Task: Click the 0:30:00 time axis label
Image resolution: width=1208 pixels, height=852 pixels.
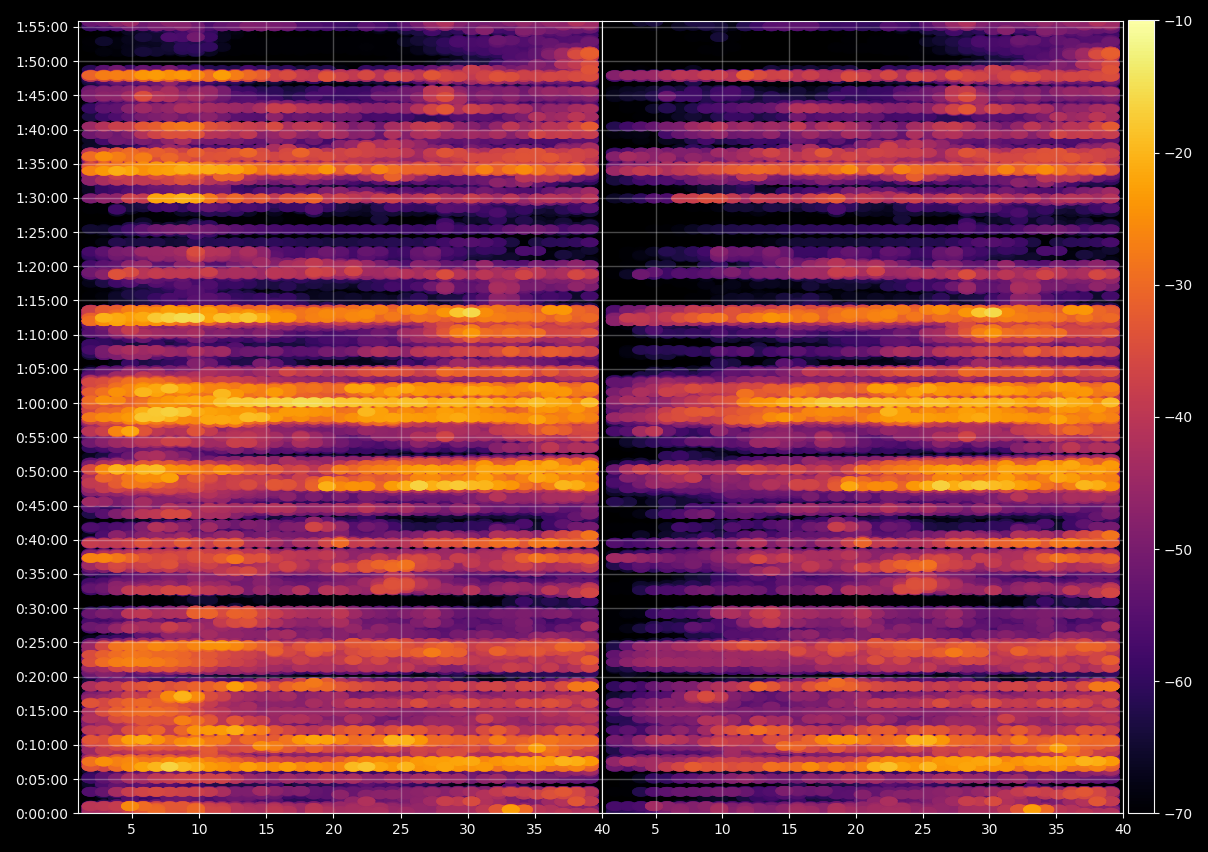Action: tap(44, 608)
